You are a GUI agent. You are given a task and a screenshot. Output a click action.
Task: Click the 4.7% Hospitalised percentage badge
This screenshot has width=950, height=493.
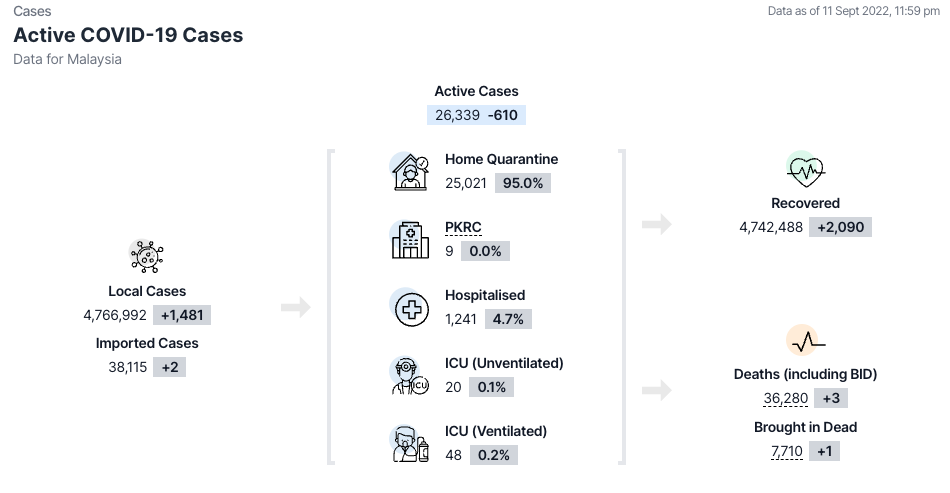pyautogui.click(x=508, y=319)
